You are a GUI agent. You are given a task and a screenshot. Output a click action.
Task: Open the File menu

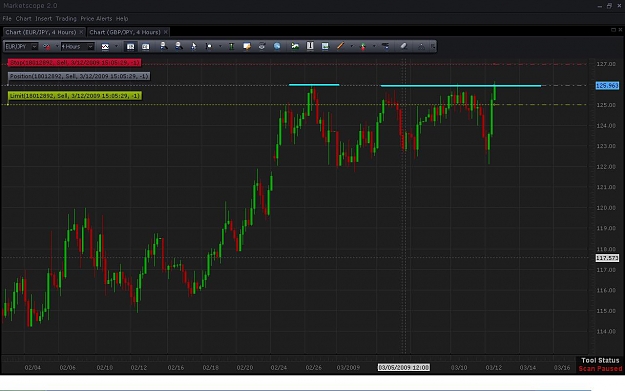(7, 19)
